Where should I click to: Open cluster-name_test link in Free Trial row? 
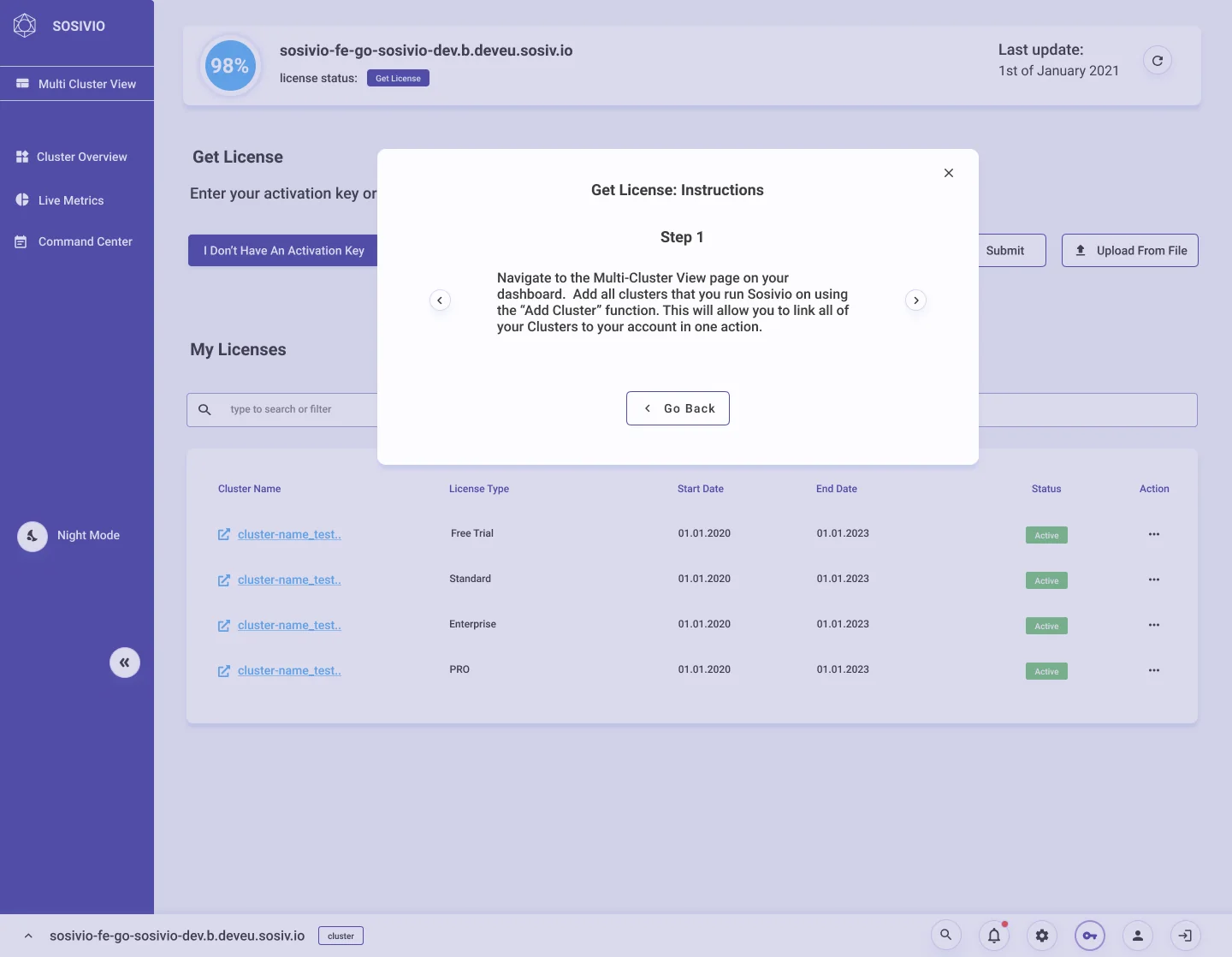289,534
